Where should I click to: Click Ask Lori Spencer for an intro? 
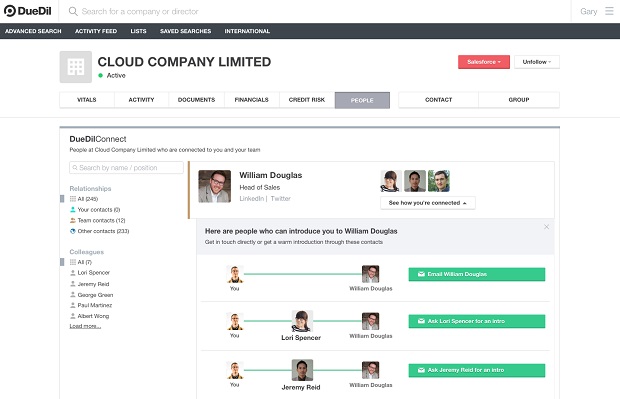tap(477, 321)
